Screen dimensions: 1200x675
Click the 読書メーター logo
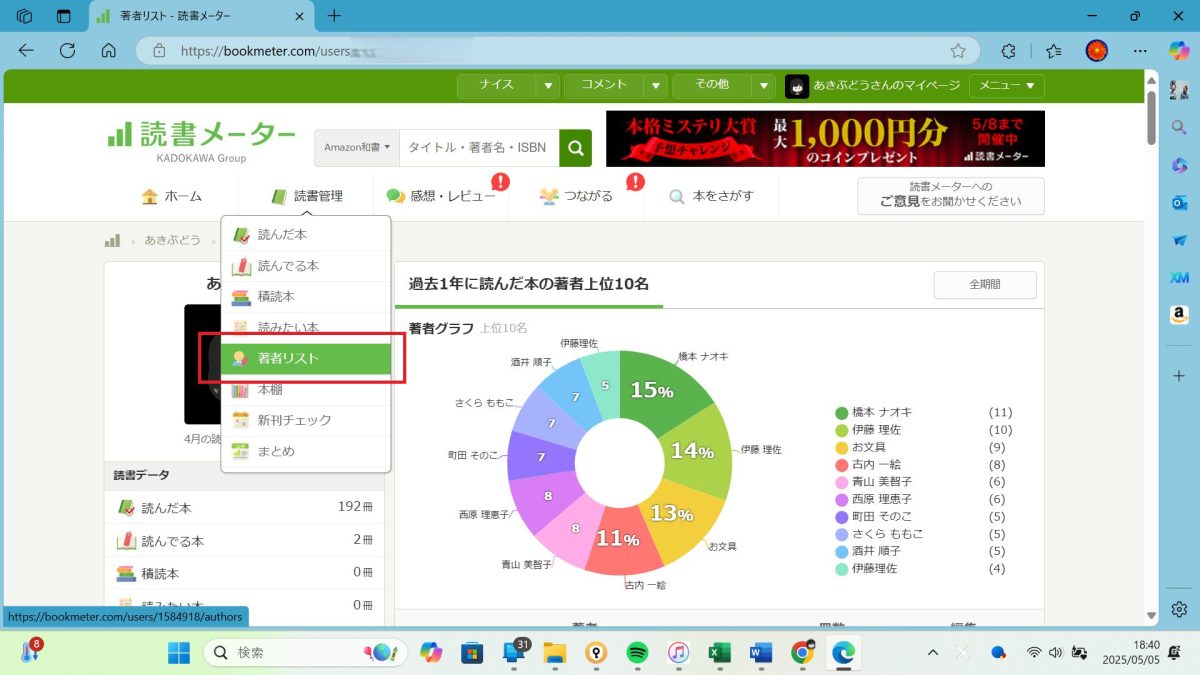[201, 137]
